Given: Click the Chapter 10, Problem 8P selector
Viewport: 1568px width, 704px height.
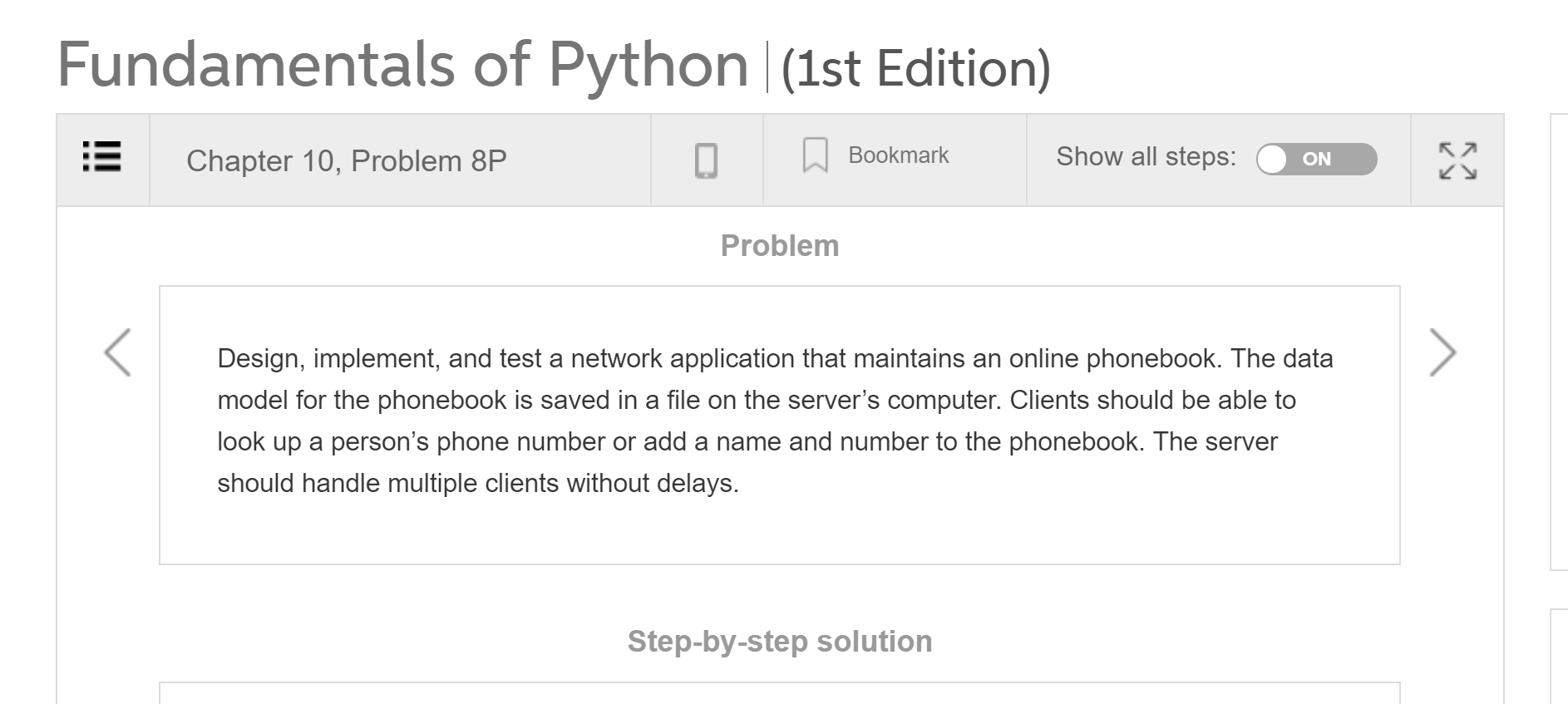Looking at the screenshot, I should (347, 160).
